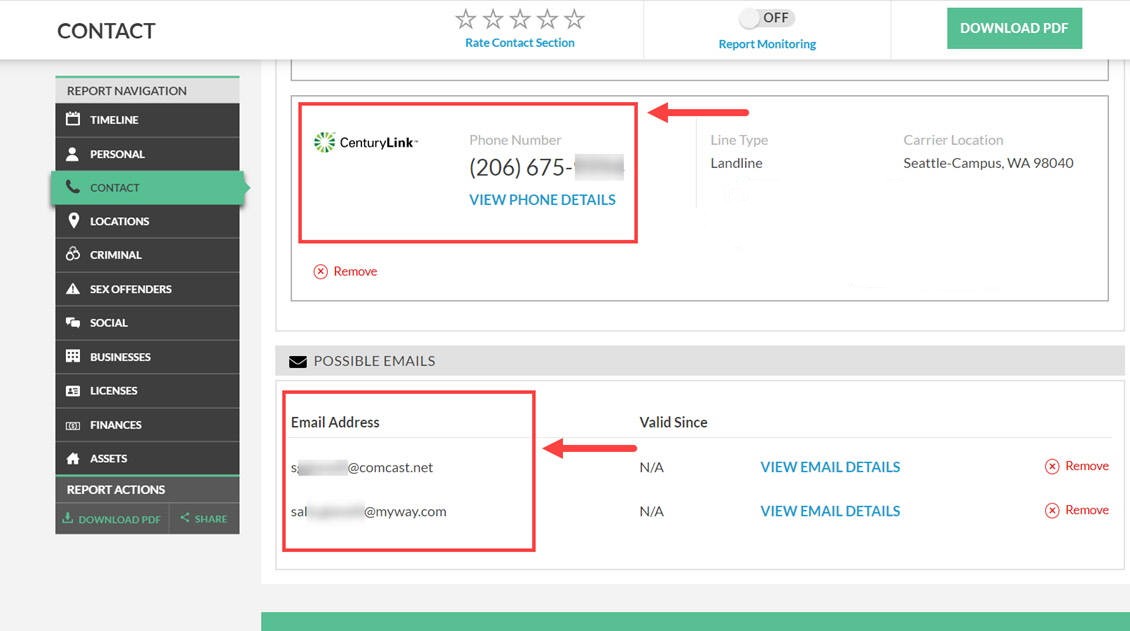The height and width of the screenshot is (631, 1130).
Task: Rate contact section five stars
Action: (574, 19)
